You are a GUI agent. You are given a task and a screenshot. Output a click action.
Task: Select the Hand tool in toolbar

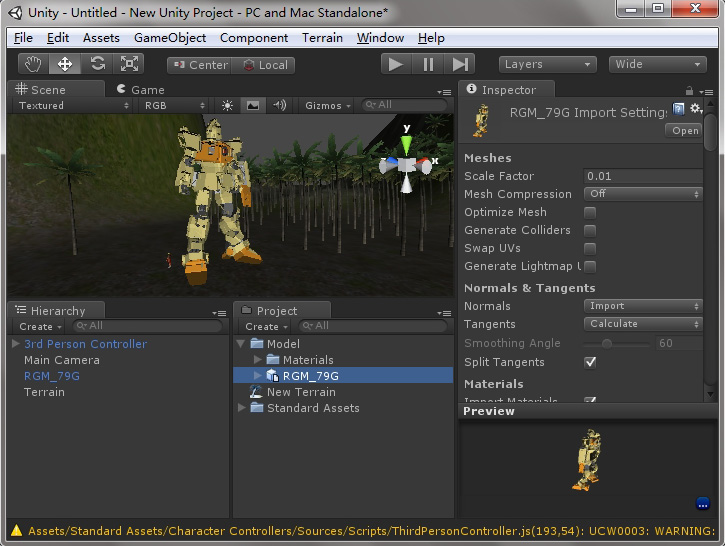[33, 64]
